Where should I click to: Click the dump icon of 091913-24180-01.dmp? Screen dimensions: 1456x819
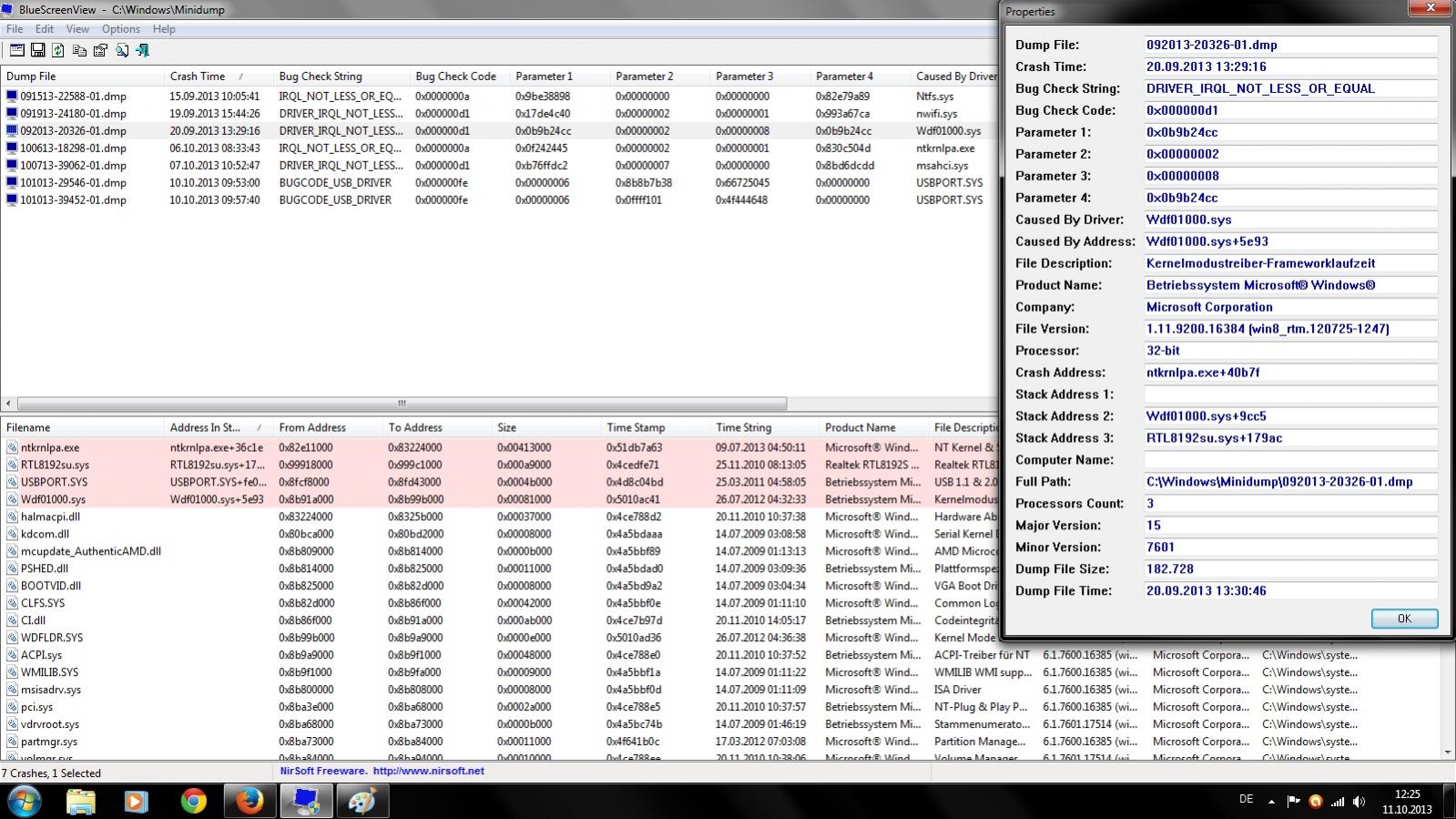click(x=12, y=113)
